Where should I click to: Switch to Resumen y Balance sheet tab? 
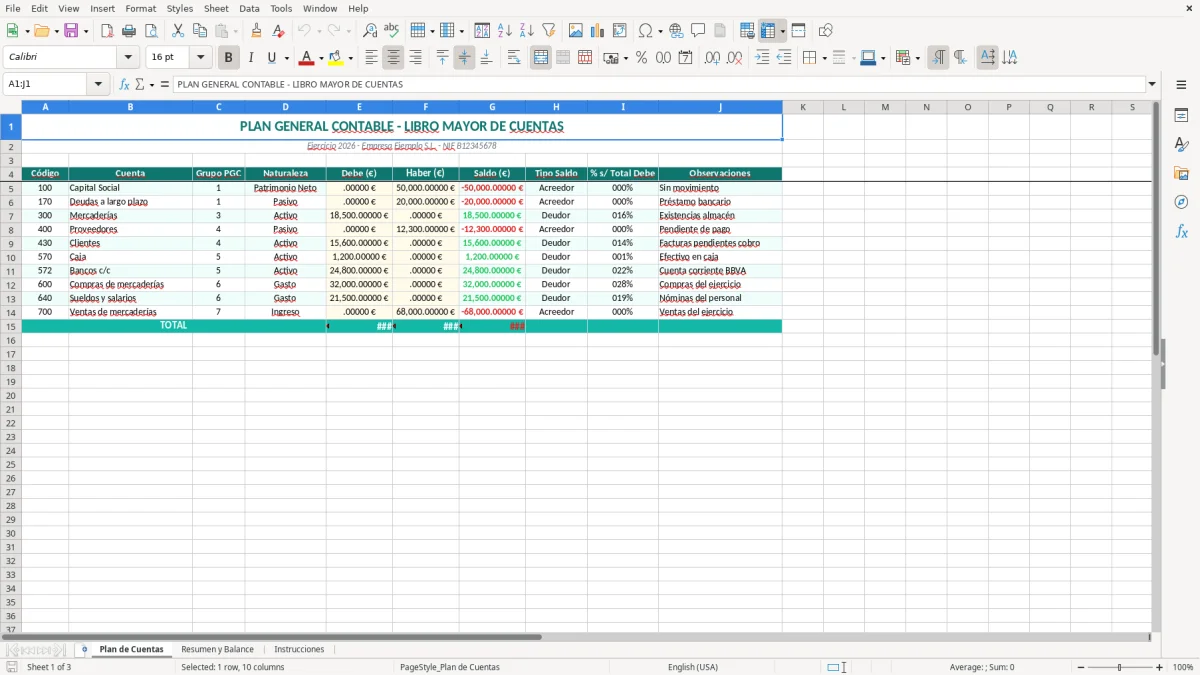217,649
